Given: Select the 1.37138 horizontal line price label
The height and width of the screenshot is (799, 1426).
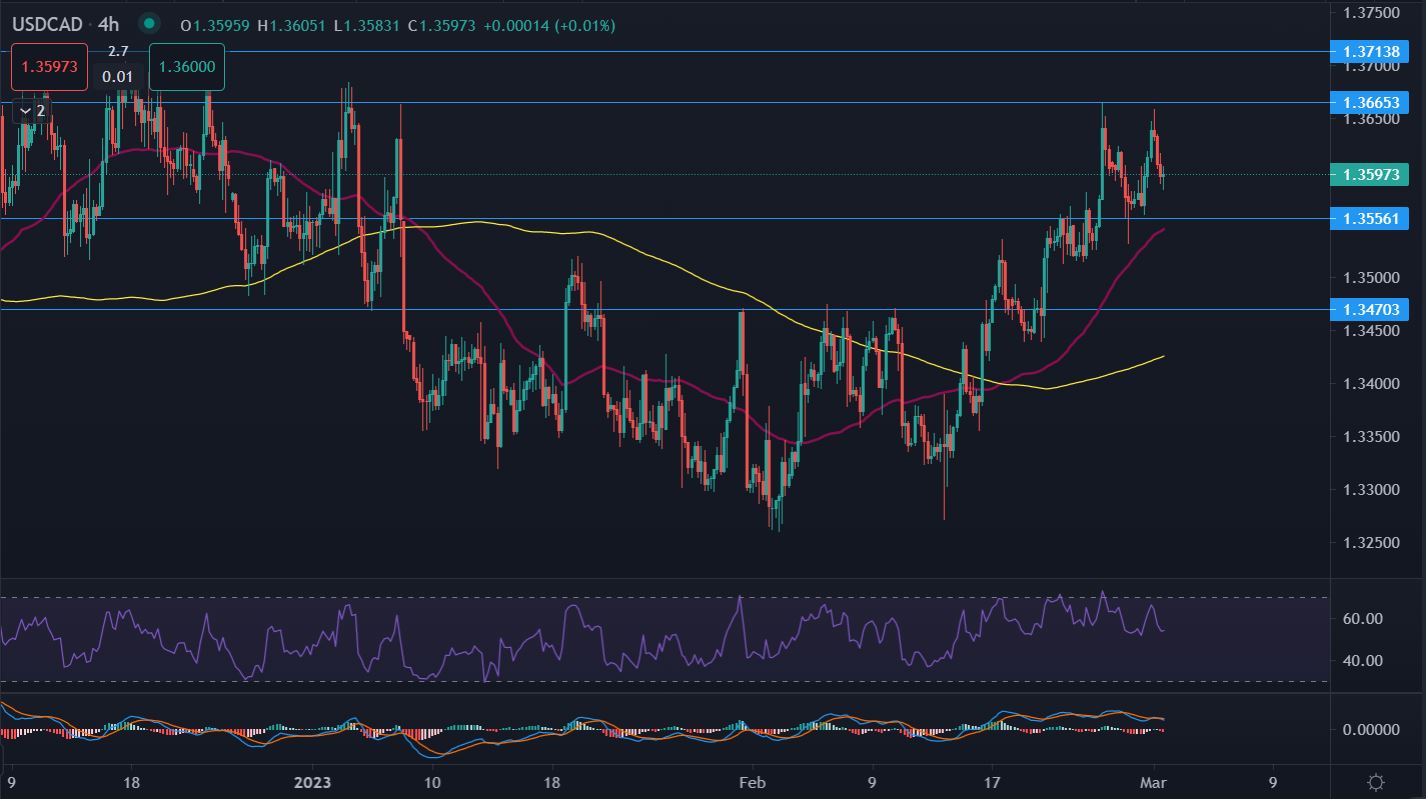Looking at the screenshot, I should 1369,51.
